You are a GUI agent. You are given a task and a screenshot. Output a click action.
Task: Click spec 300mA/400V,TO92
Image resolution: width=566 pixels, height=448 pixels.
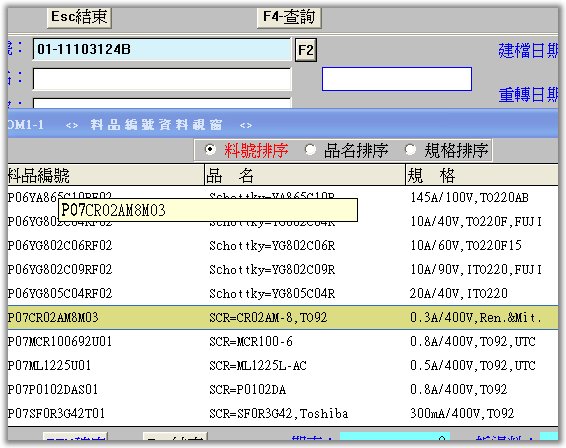(462, 414)
